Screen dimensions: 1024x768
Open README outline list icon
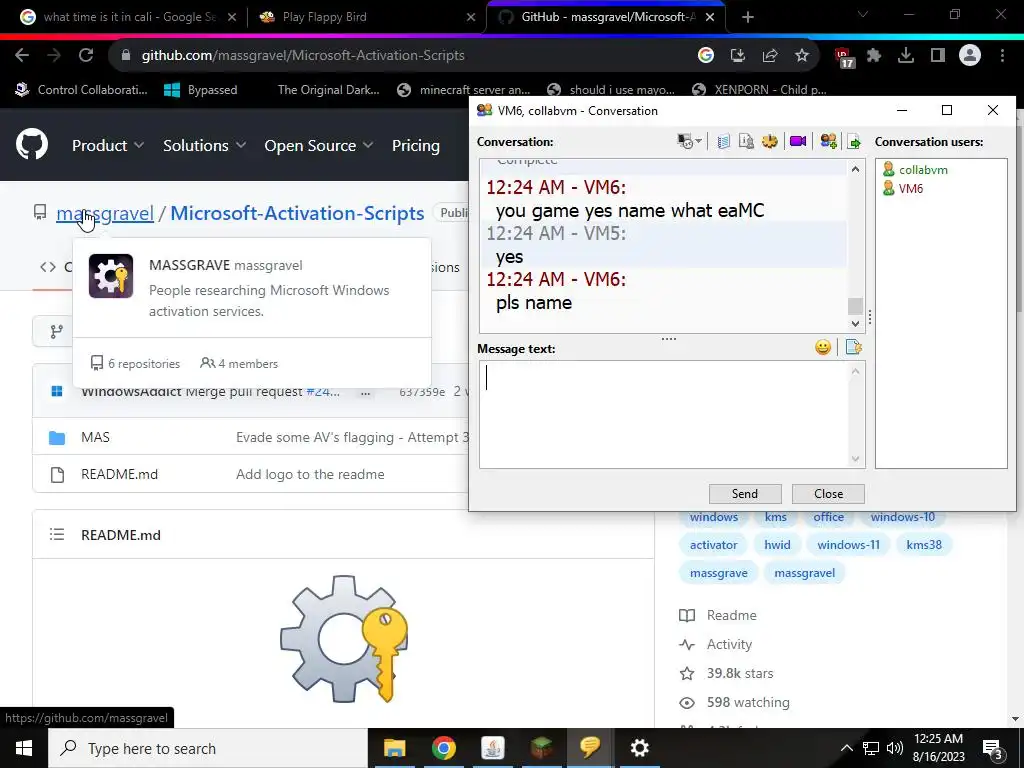click(57, 534)
